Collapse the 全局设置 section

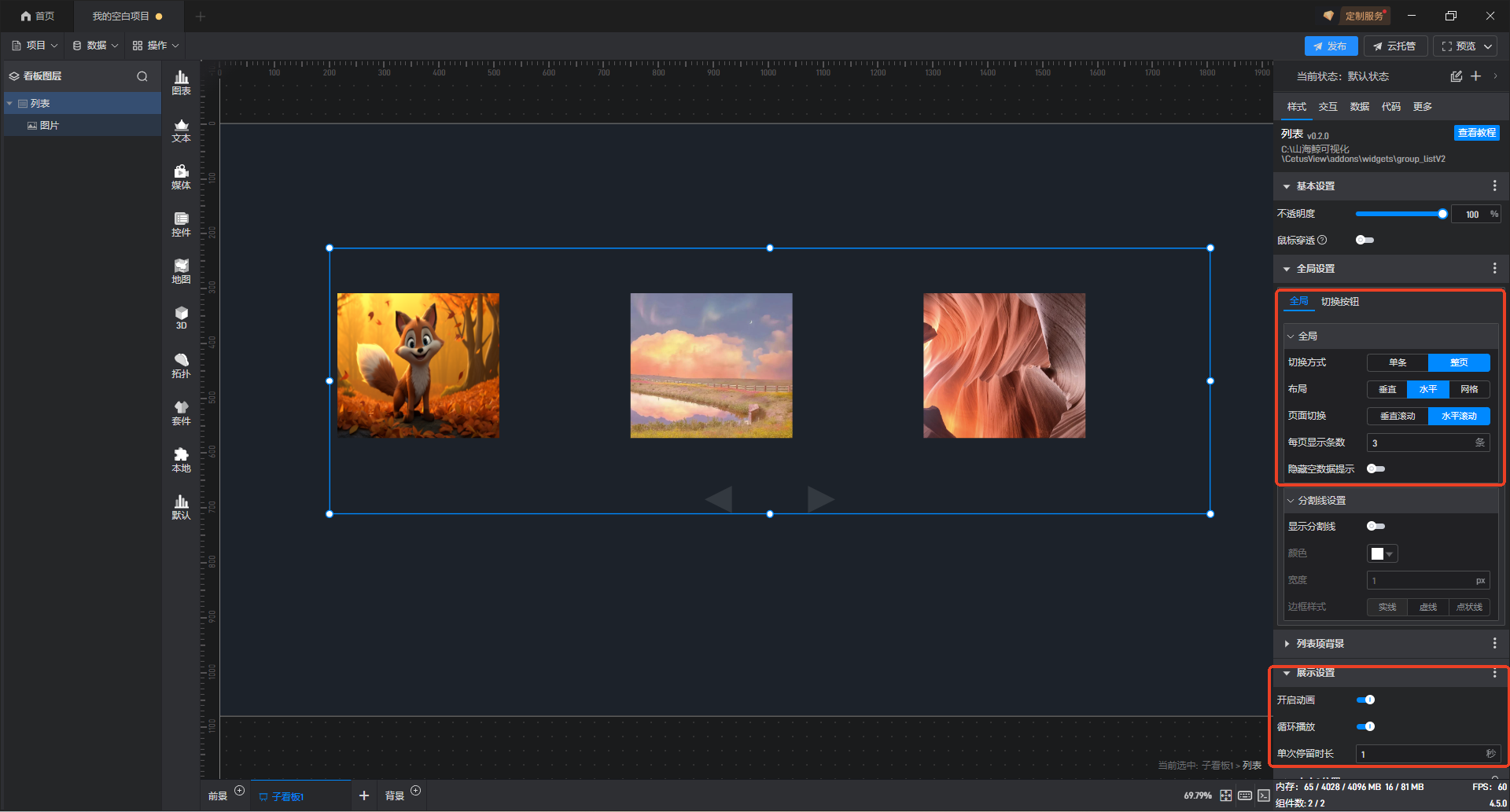tap(1287, 269)
